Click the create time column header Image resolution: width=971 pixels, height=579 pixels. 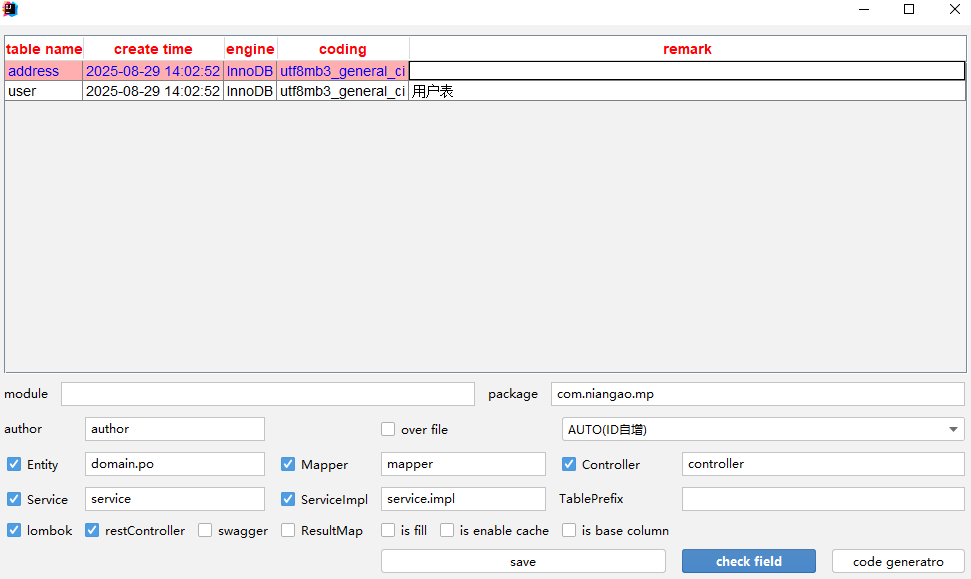(x=154, y=49)
